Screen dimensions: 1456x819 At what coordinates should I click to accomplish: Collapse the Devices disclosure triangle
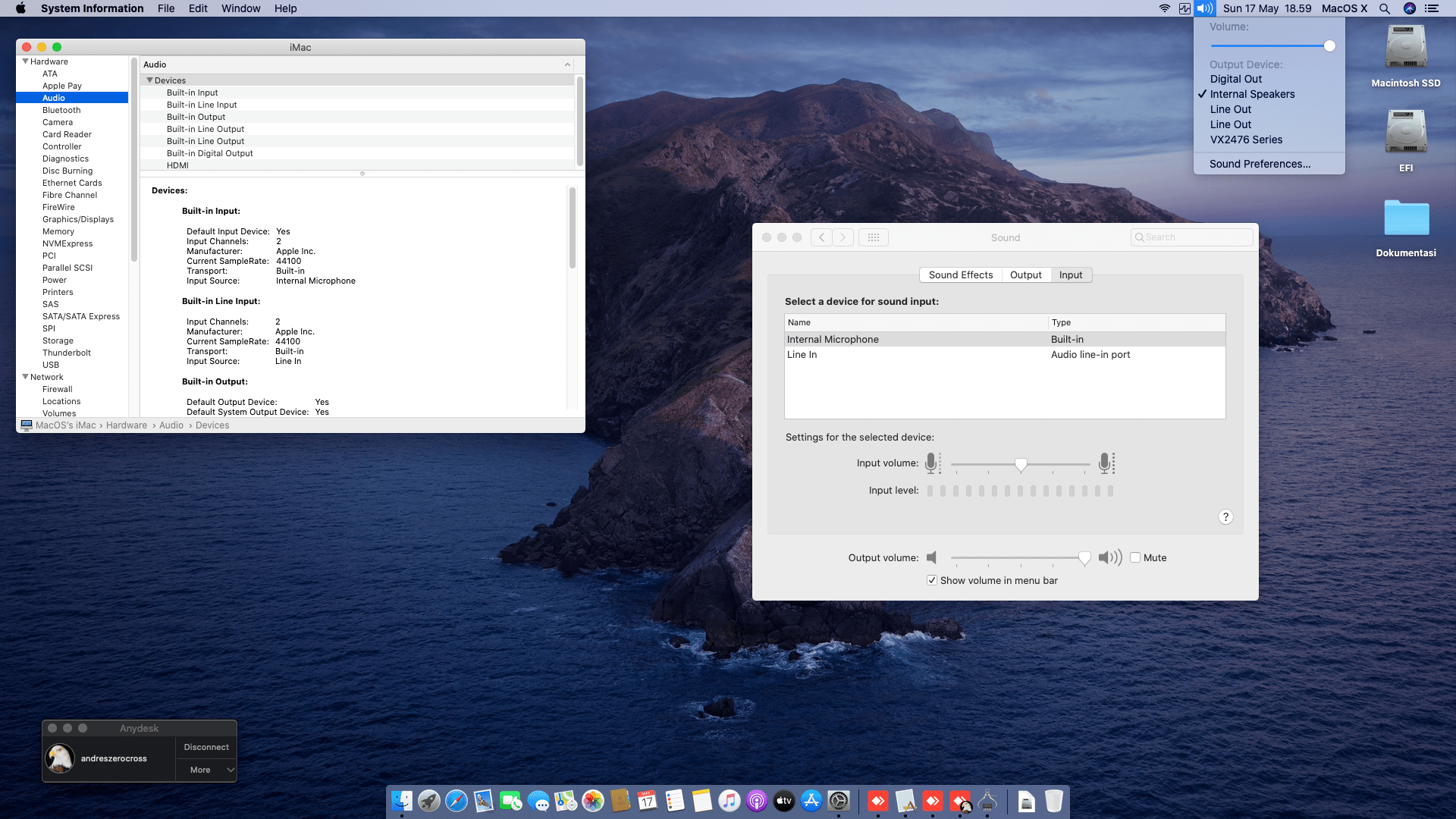click(149, 80)
